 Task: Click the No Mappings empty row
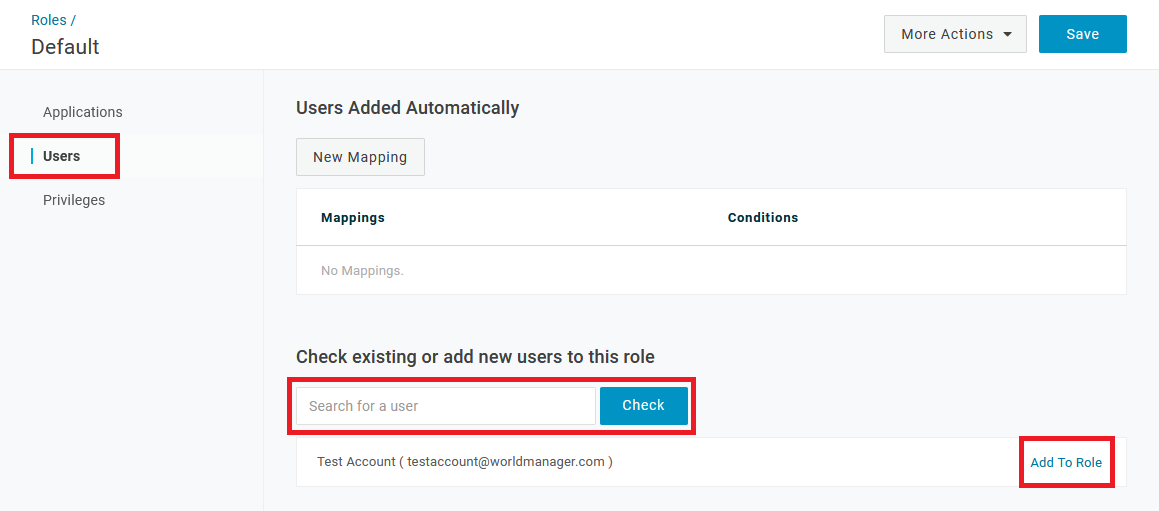point(711,270)
